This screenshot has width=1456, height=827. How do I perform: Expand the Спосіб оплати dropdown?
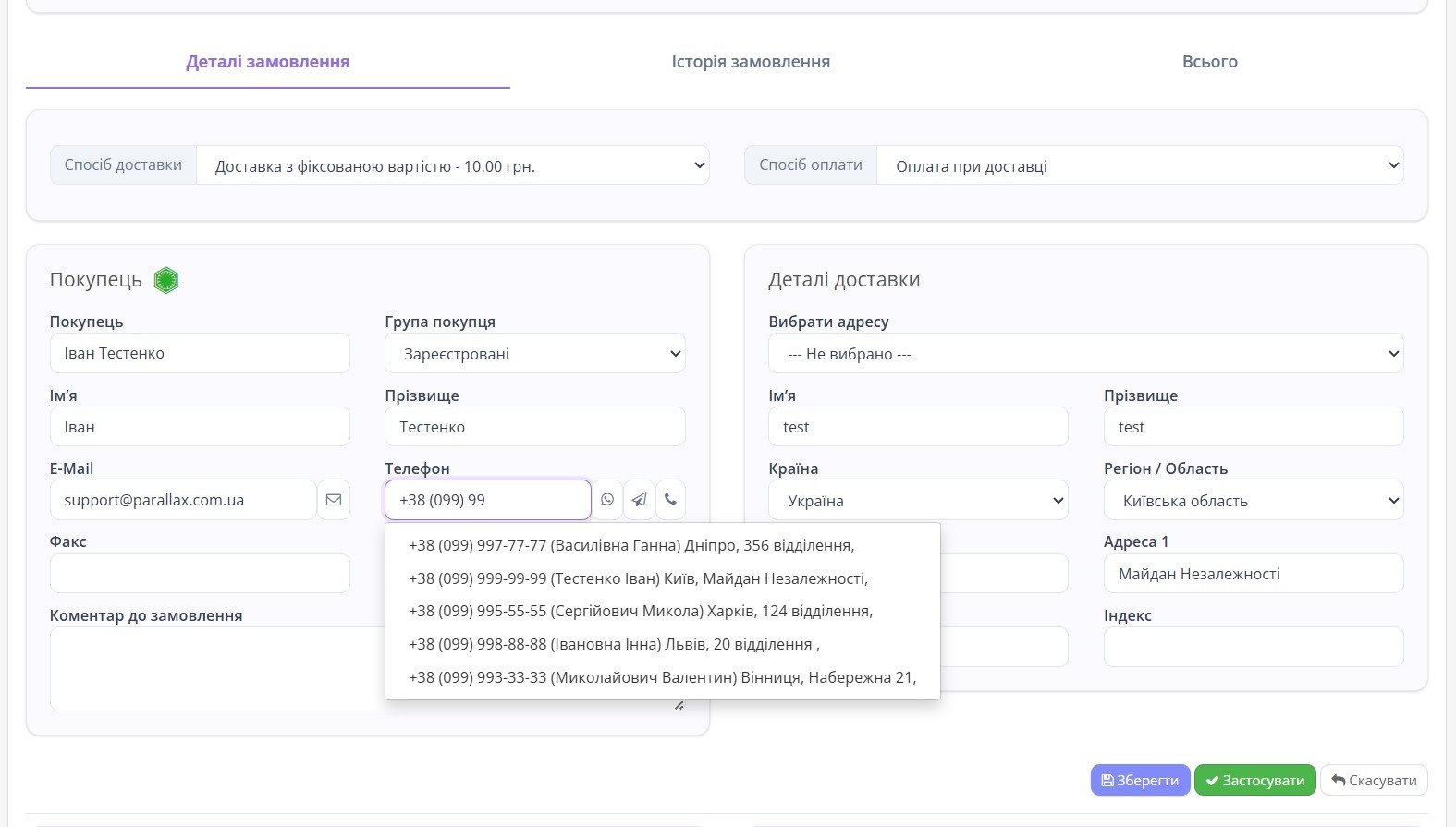pyautogui.click(x=1140, y=165)
